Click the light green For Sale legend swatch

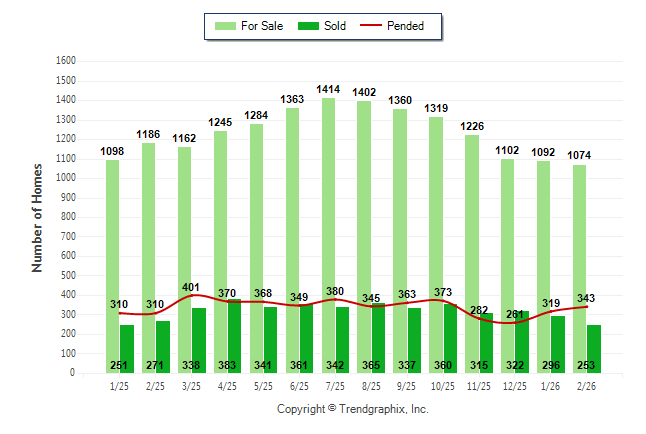225,26
